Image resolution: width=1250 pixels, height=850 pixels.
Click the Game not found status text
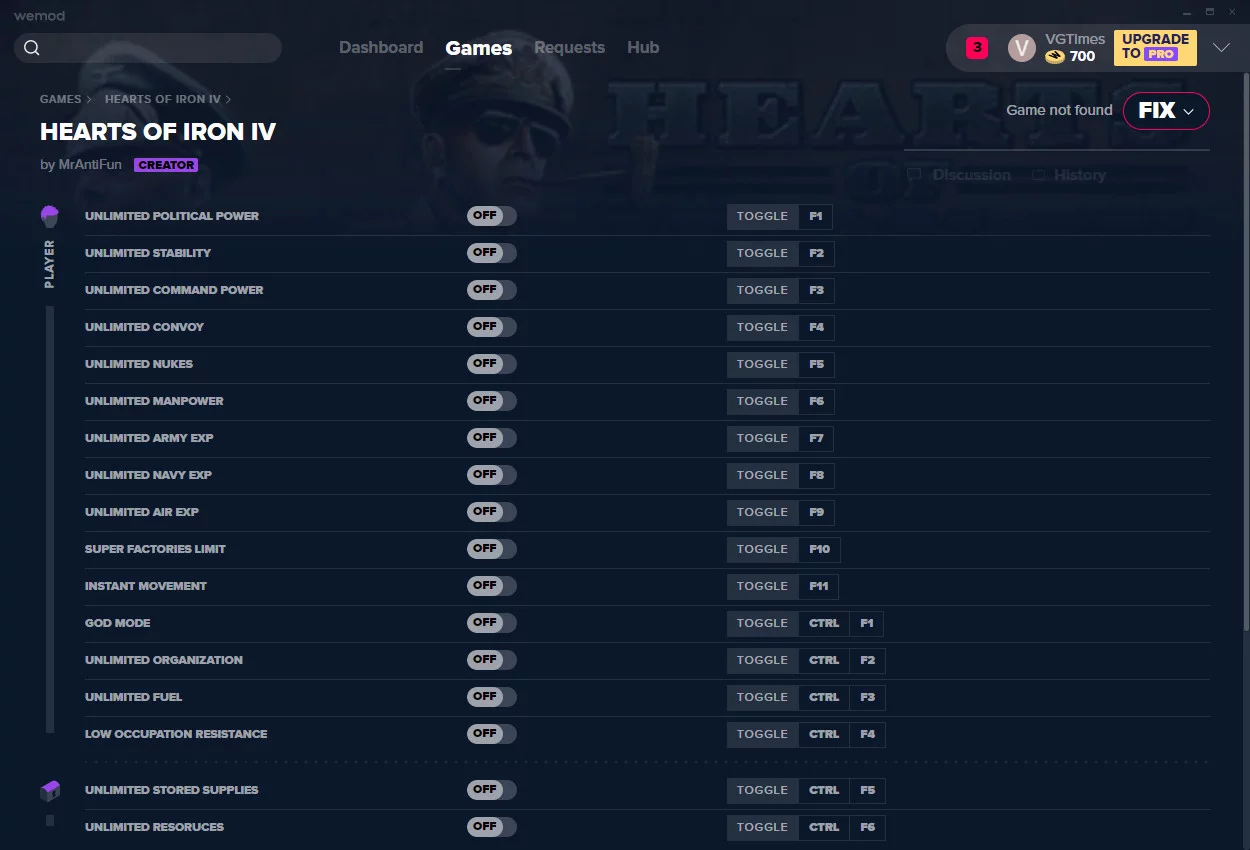coord(1059,110)
